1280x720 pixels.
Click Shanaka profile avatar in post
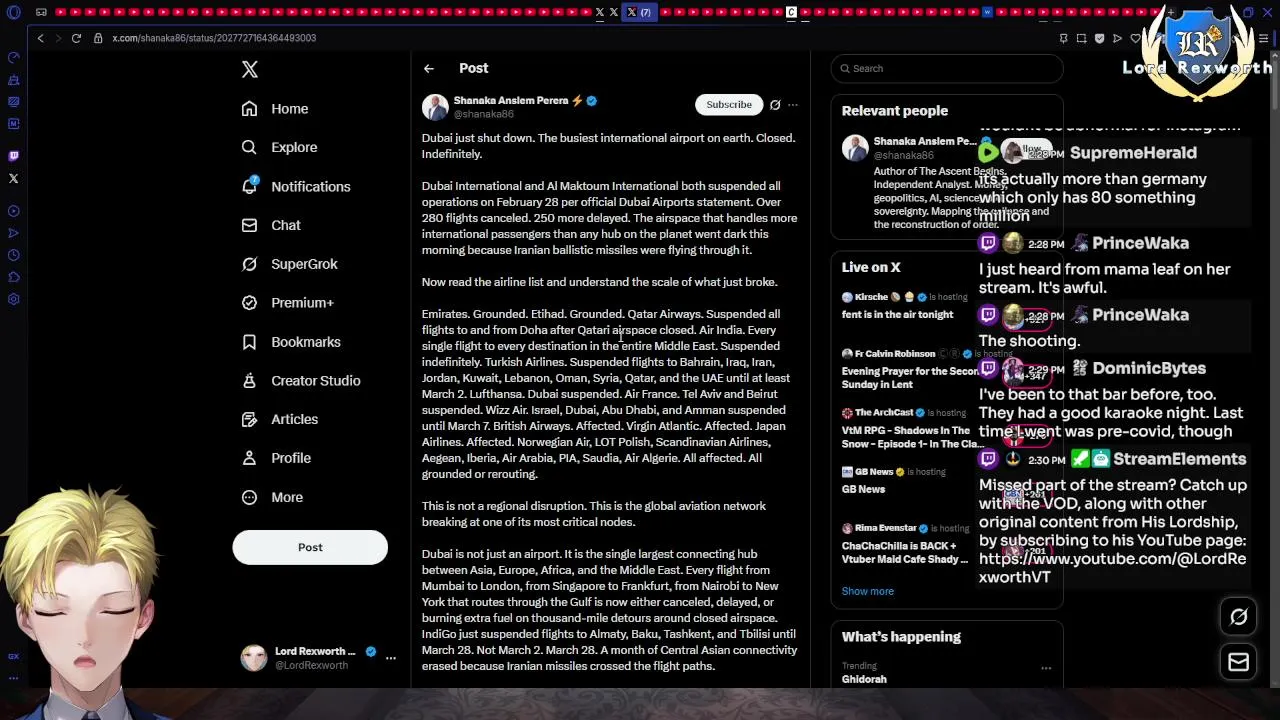(x=435, y=107)
